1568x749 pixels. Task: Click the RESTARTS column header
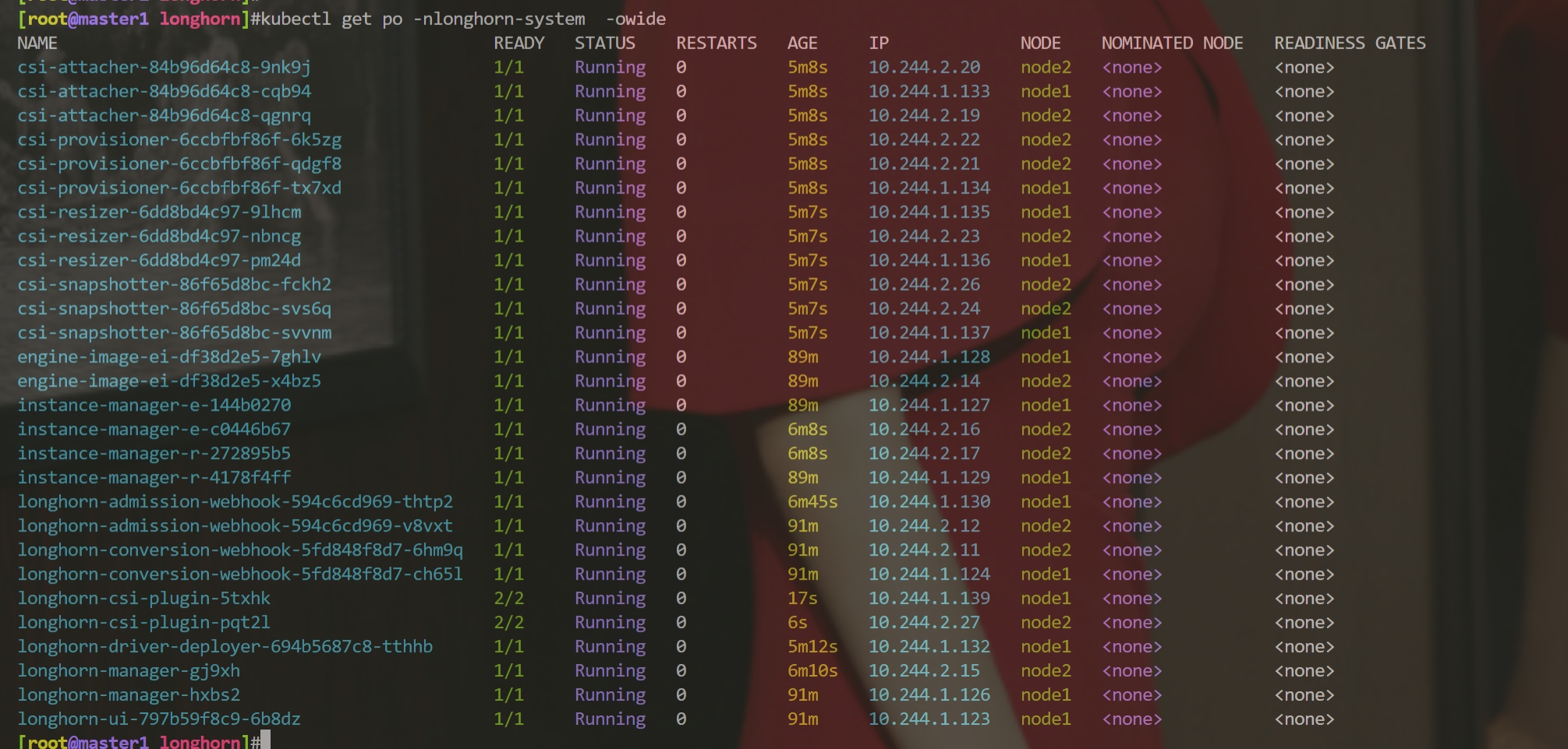coord(717,44)
